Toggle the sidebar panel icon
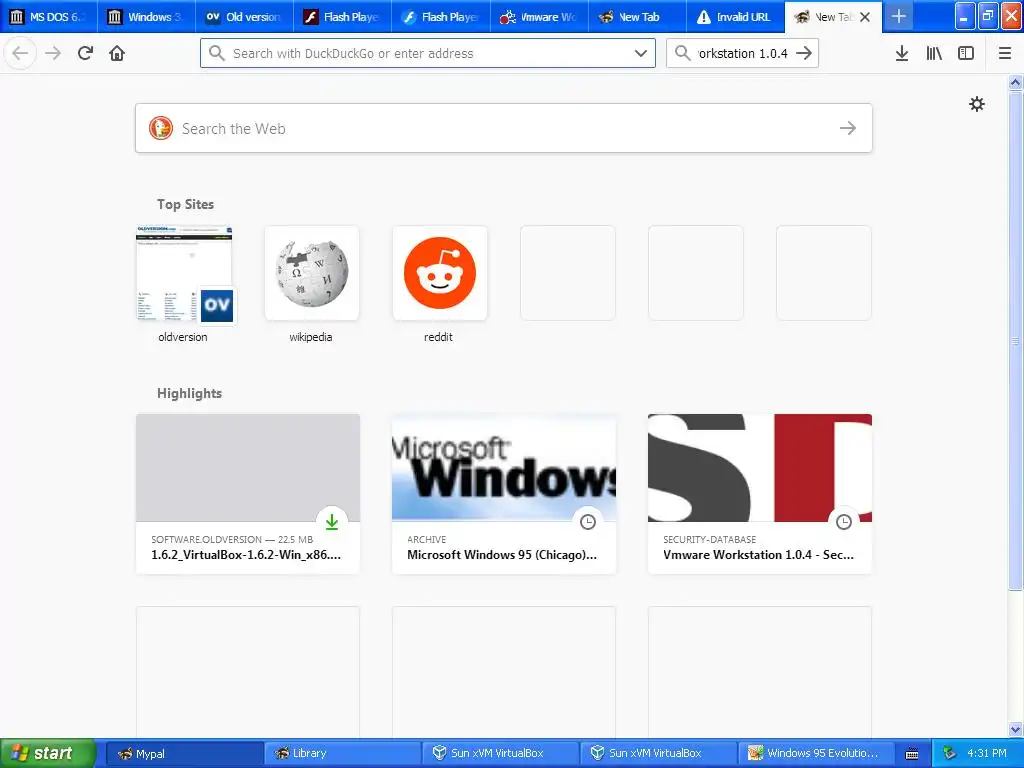The height and width of the screenshot is (768, 1024). coord(966,53)
